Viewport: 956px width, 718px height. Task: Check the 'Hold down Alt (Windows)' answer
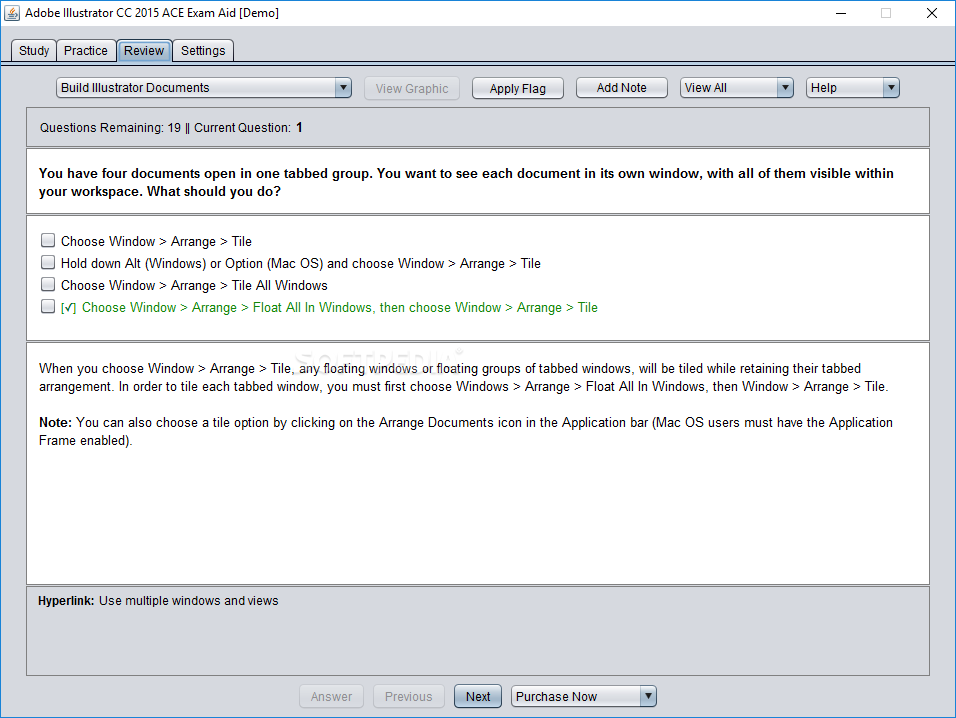48,262
